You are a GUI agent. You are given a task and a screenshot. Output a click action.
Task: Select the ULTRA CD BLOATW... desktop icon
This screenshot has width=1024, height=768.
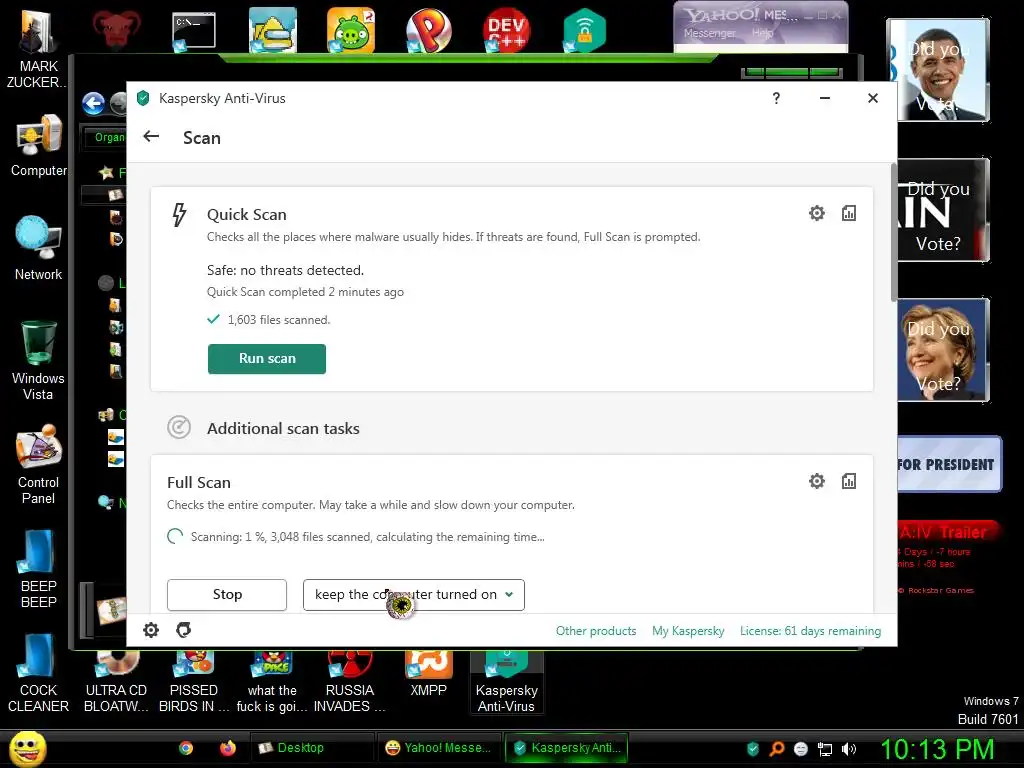[116, 682]
